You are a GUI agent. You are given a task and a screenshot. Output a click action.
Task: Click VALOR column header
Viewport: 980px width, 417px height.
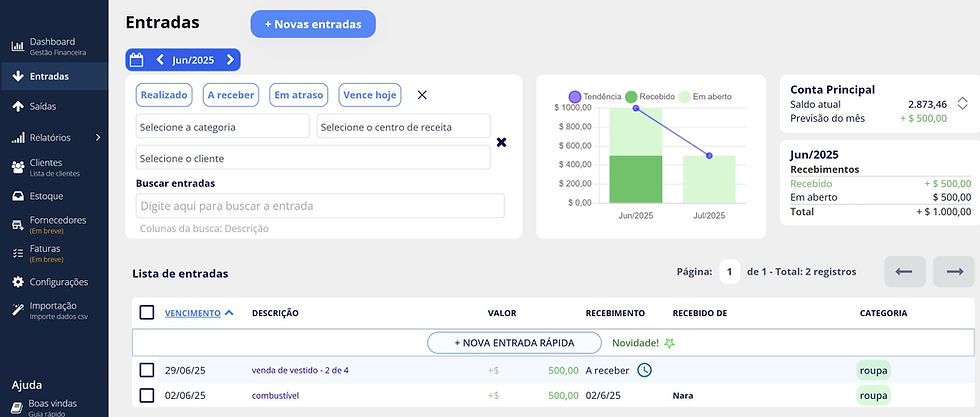502,313
